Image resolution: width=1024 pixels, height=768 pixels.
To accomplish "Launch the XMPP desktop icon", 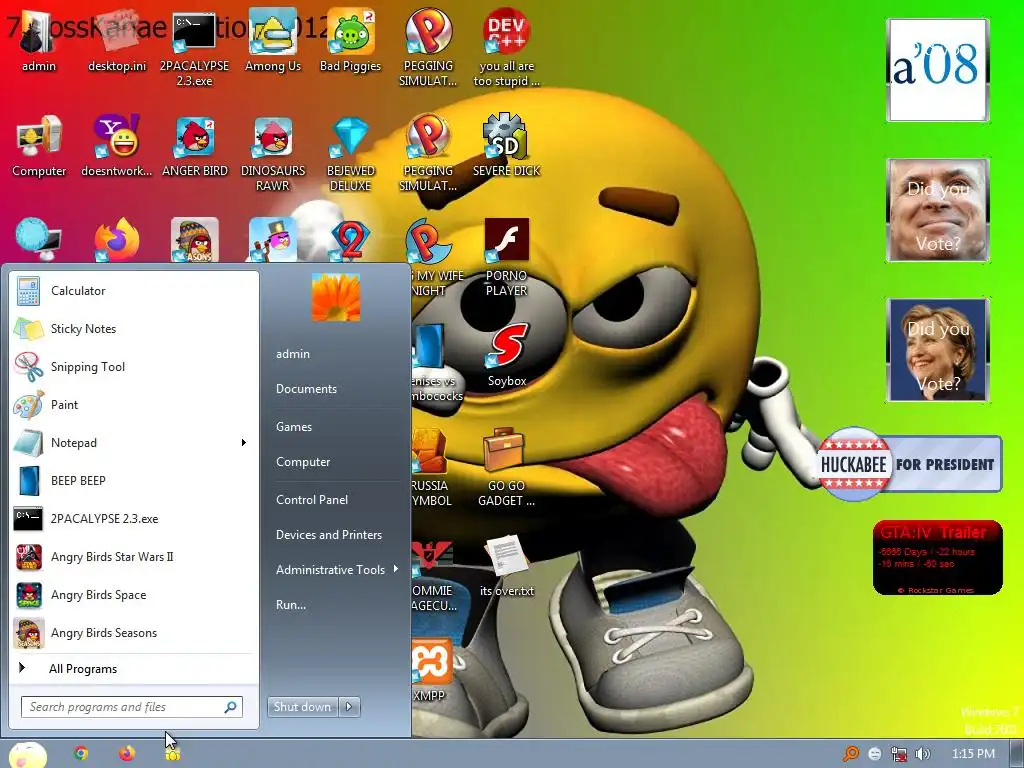I will [431, 669].
